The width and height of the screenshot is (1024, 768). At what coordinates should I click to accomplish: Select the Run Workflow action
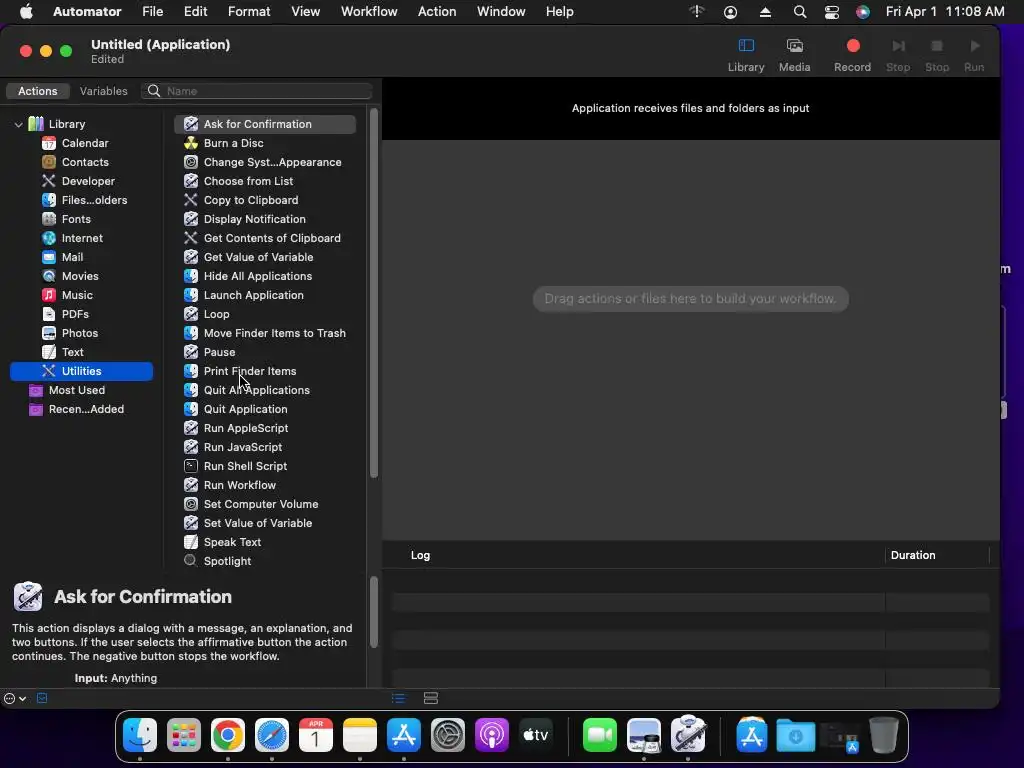tap(265, 484)
